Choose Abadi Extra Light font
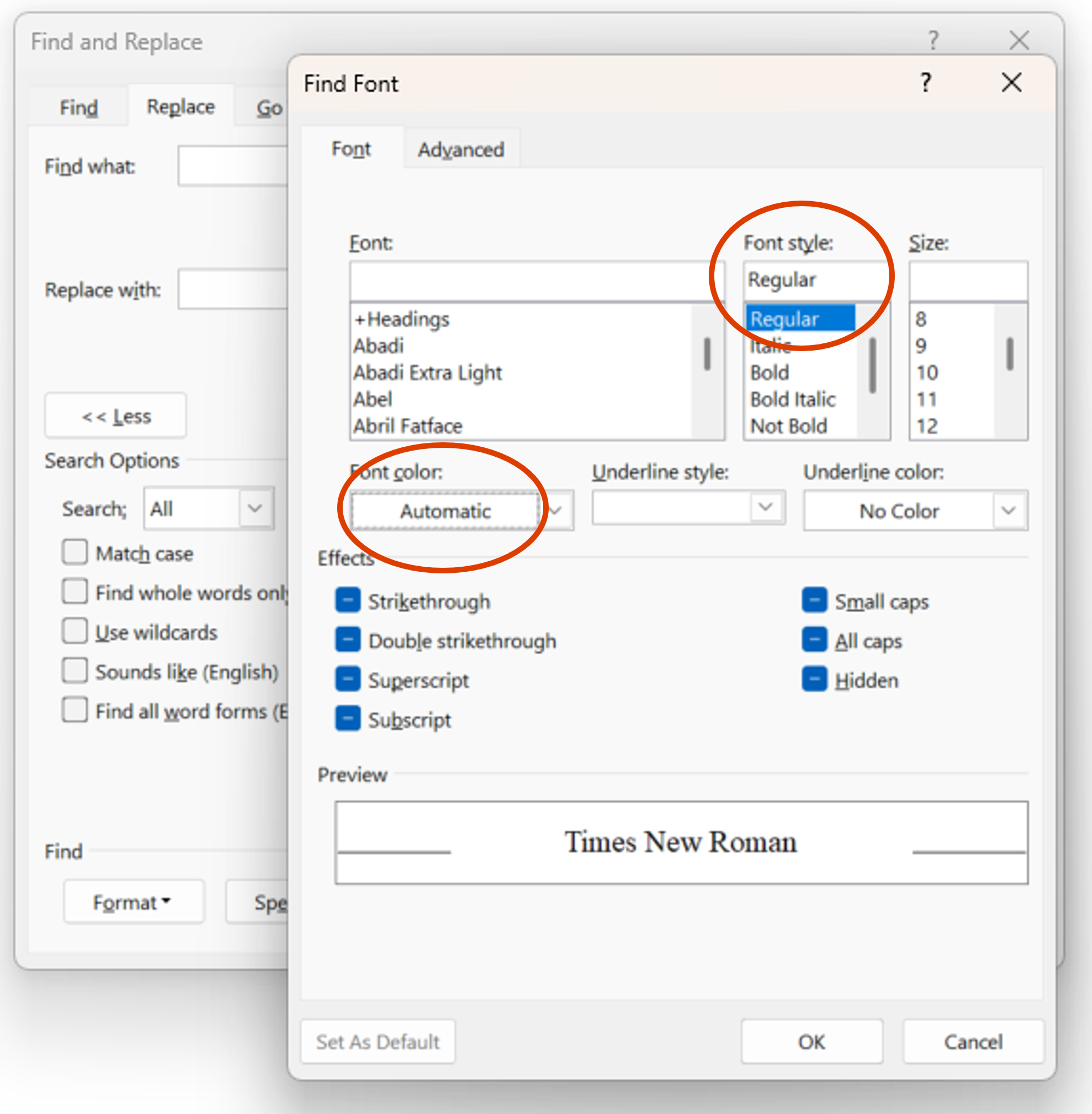Screen dimensions: 1092x1114 click(x=427, y=373)
